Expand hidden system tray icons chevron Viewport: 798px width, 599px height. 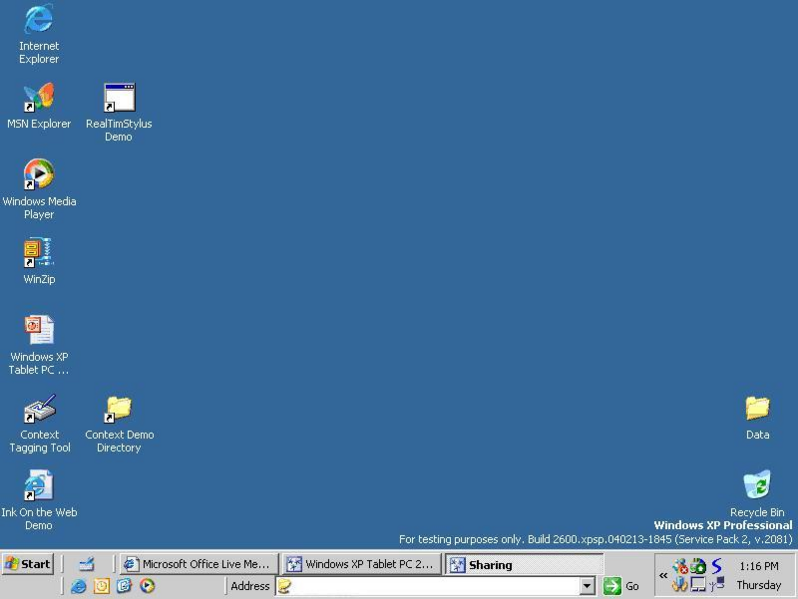pyautogui.click(x=662, y=575)
